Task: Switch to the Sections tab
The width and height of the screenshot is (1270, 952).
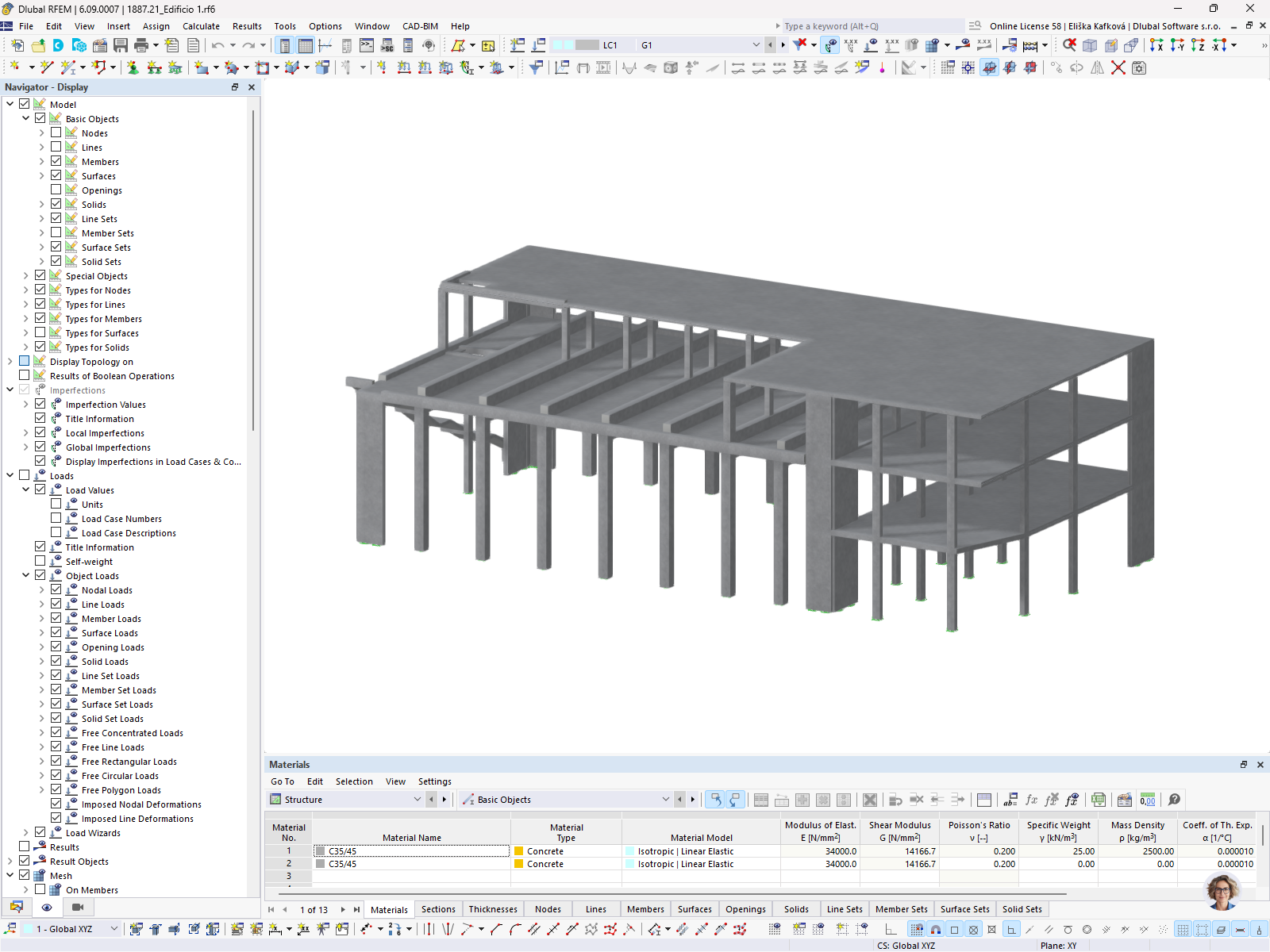Action: point(438,909)
